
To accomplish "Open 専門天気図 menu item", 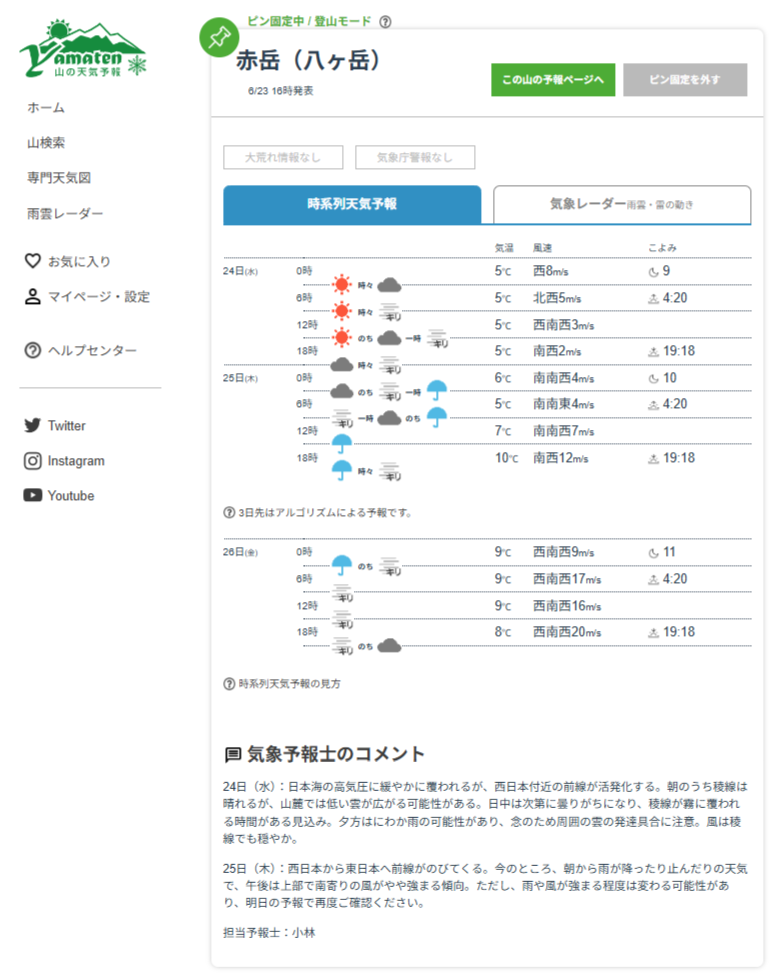I will (59, 177).
